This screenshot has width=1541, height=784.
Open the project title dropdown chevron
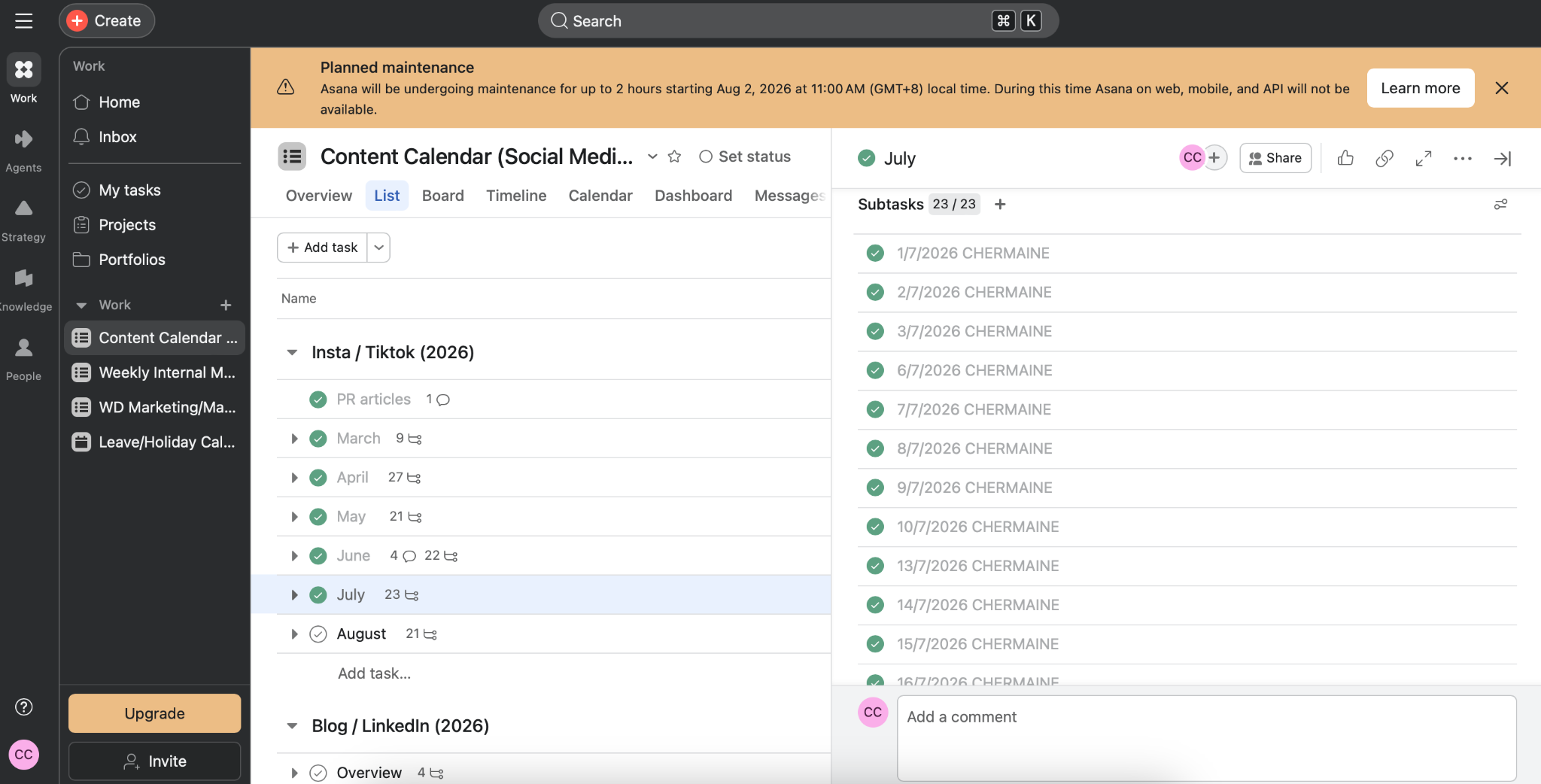(652, 156)
